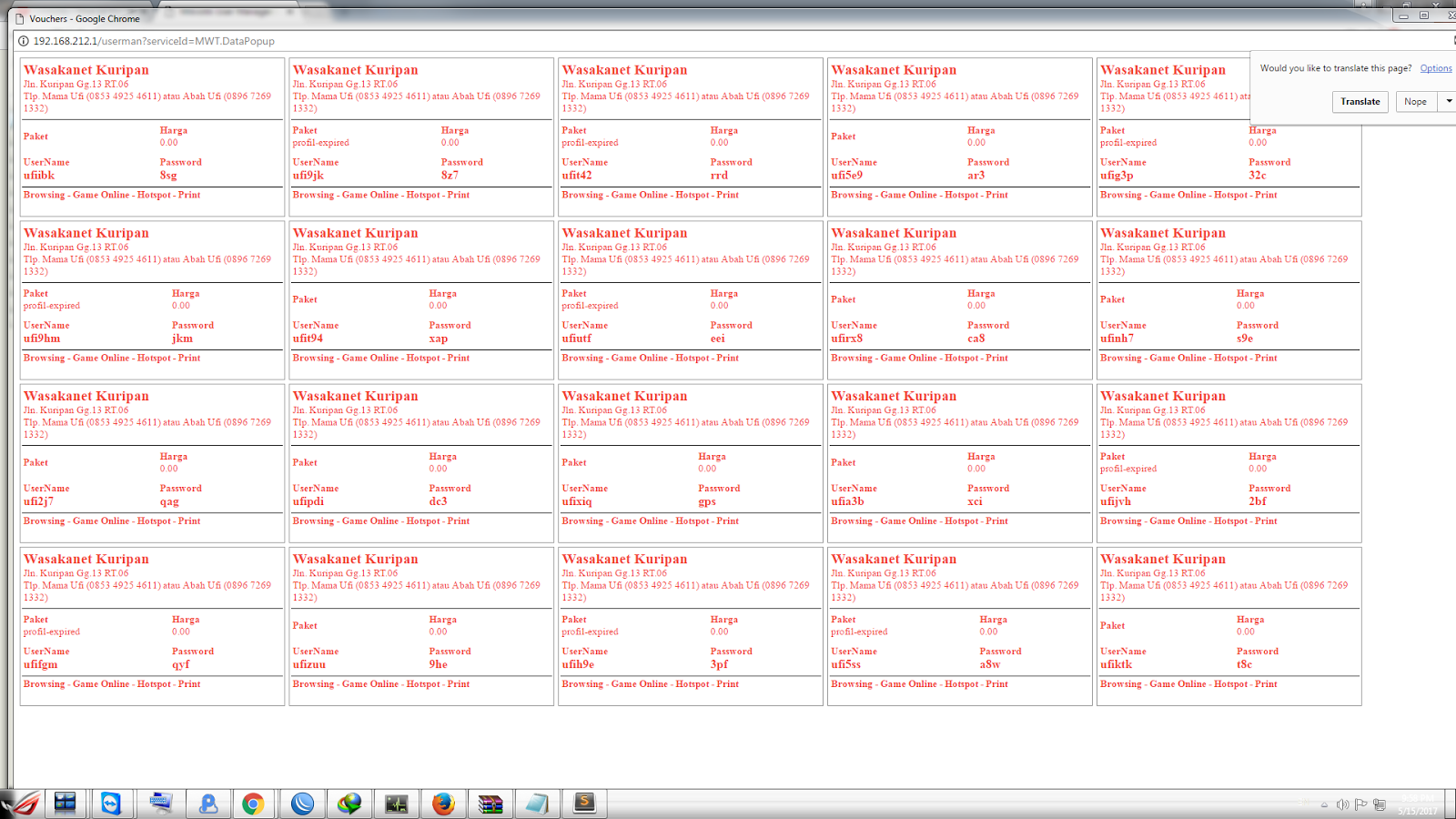Open WinRAR from the taskbar
Image resolution: width=1456 pixels, height=819 pixels.
tap(490, 804)
